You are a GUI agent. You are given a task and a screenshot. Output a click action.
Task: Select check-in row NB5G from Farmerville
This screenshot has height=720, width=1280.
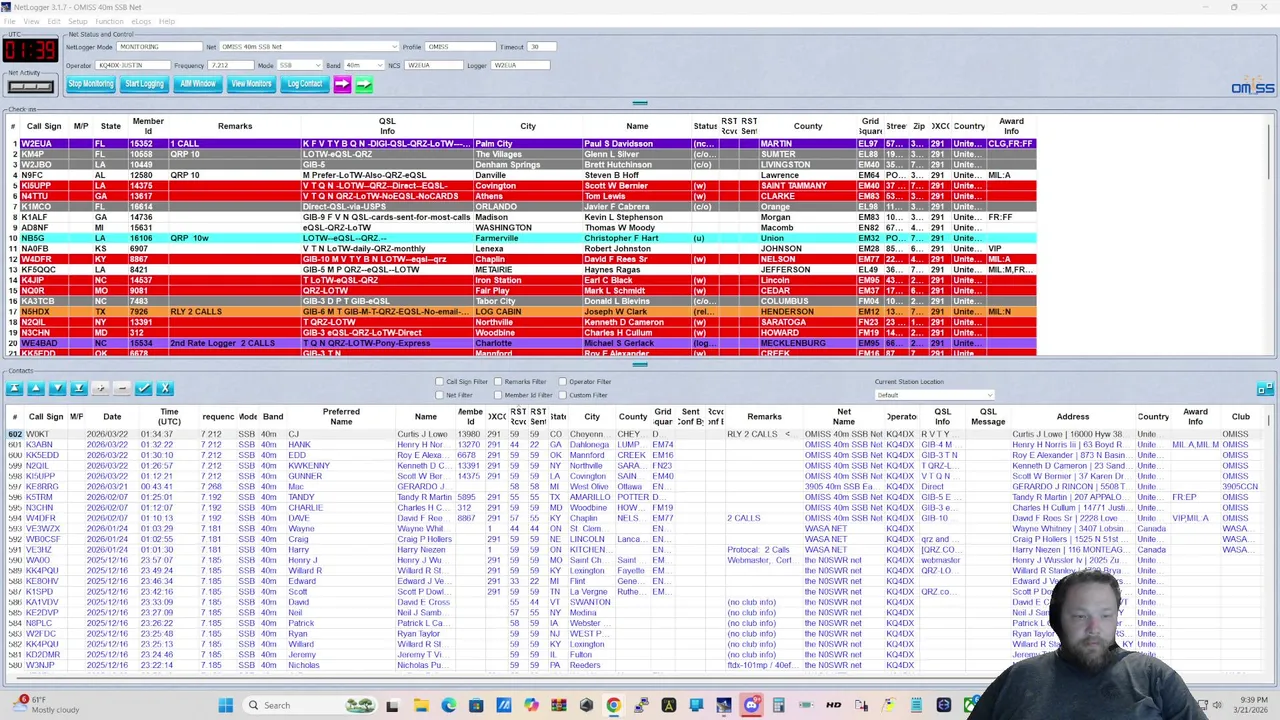coord(520,238)
